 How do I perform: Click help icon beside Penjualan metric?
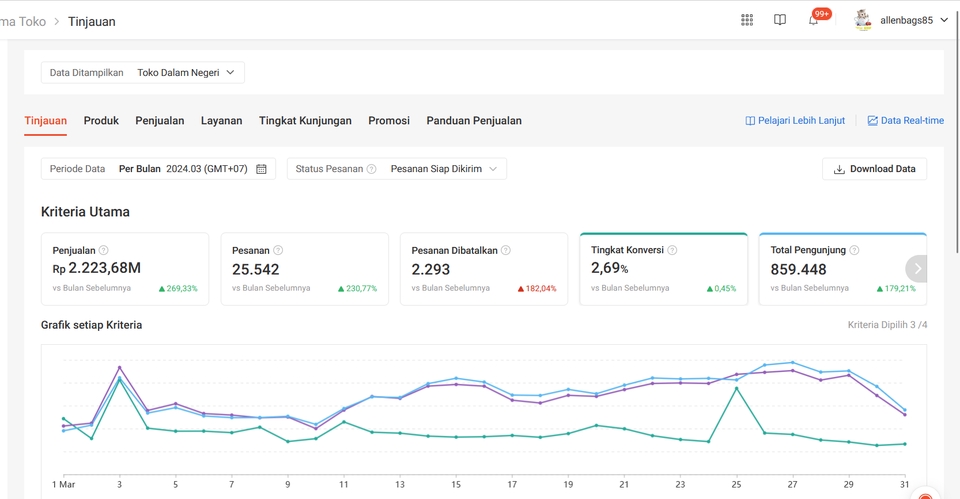click(103, 250)
